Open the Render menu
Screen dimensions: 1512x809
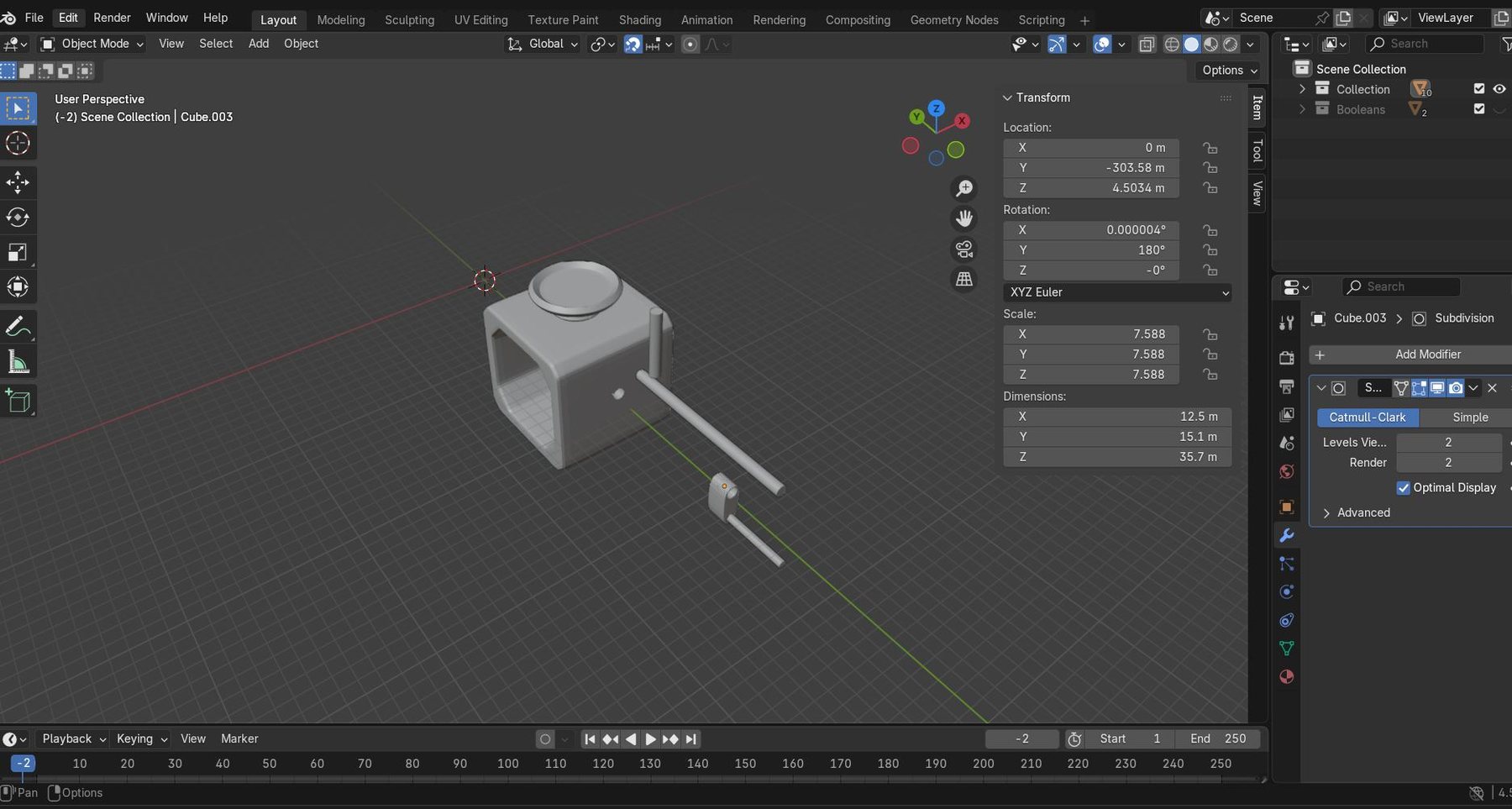pyautogui.click(x=112, y=18)
